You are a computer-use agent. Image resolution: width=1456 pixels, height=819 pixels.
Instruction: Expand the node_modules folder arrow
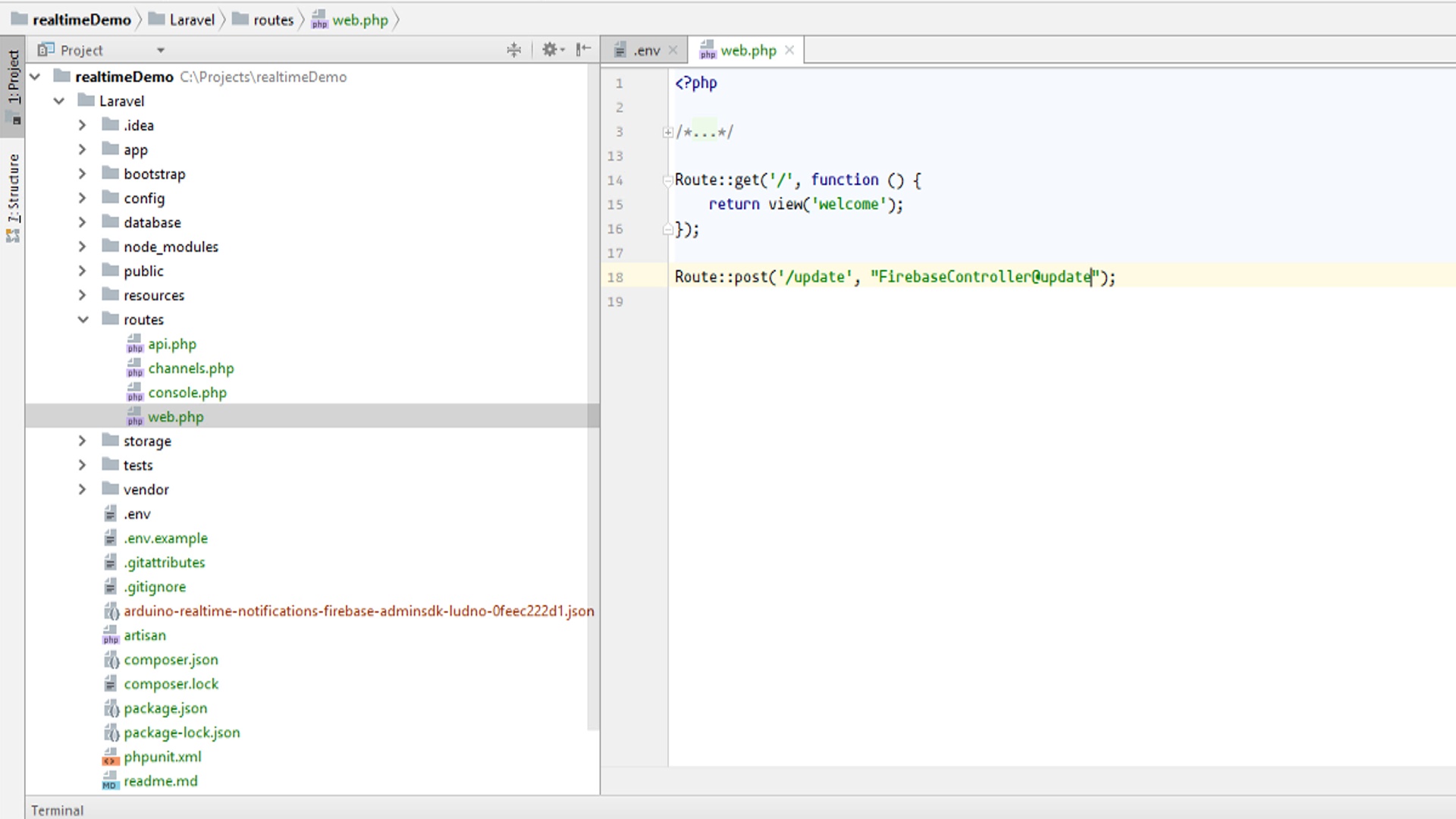coord(83,246)
